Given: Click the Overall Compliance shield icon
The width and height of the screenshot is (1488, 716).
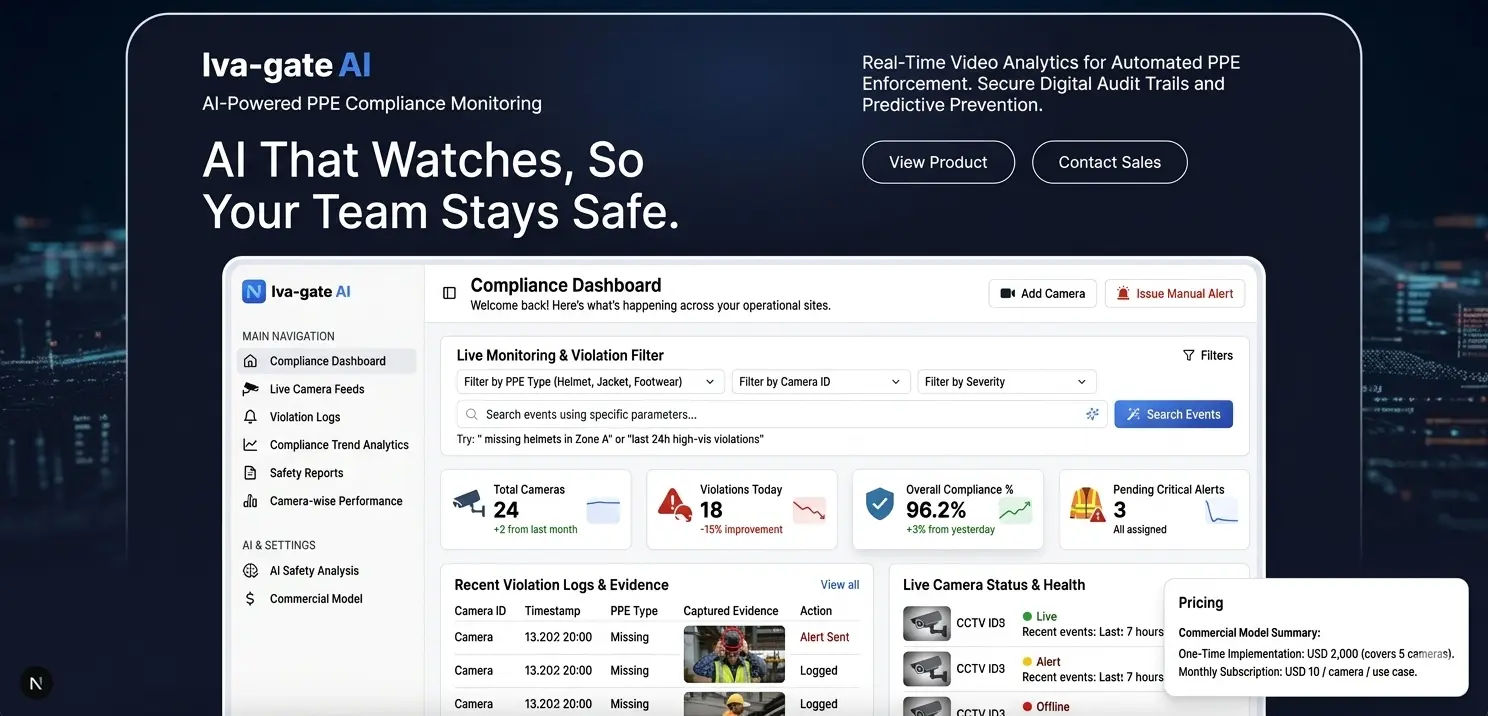Looking at the screenshot, I should point(879,504).
